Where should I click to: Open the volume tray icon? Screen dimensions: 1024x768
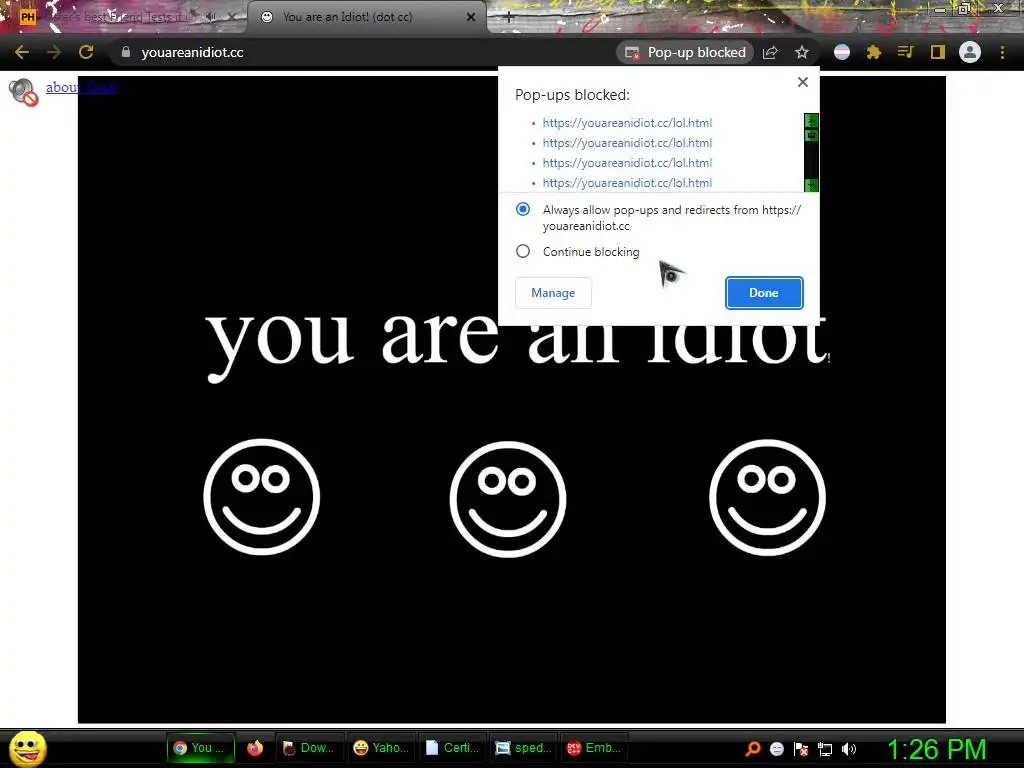[x=849, y=749]
